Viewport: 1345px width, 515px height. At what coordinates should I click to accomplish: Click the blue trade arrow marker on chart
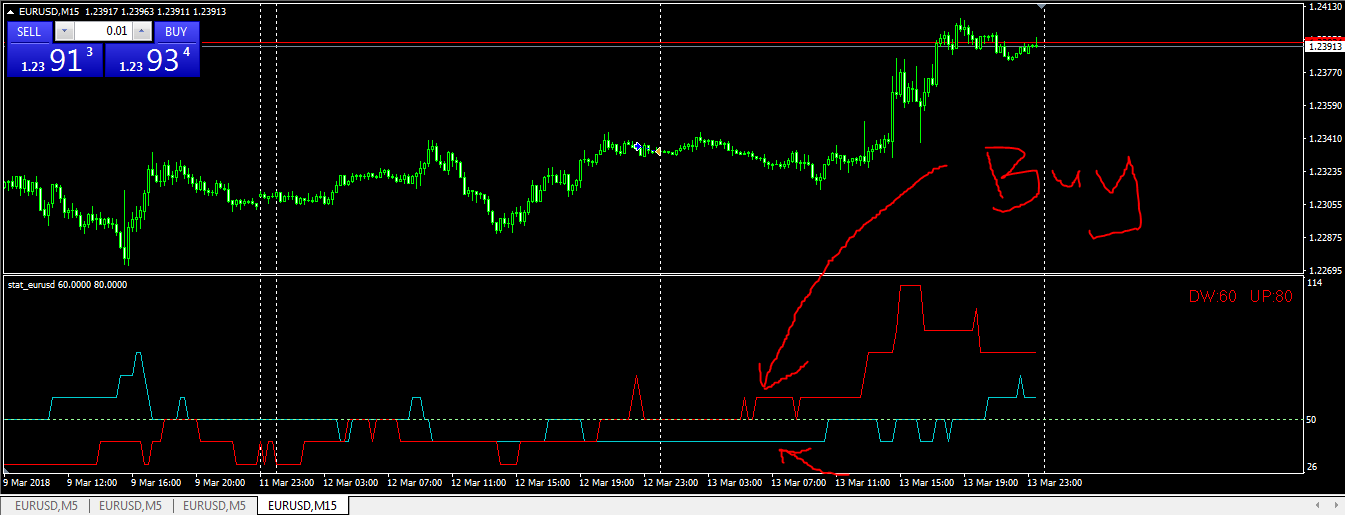[x=637, y=147]
